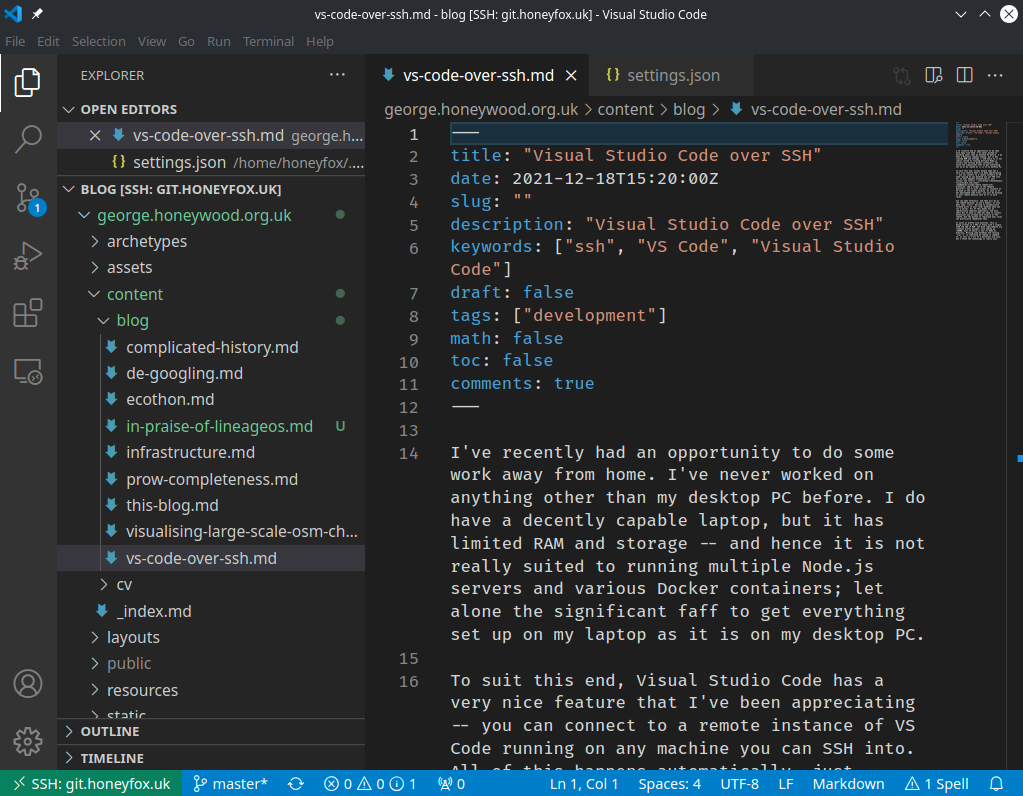The image size is (1023, 796).
Task: Toggle notifications with the bell icon
Action: coord(996,784)
